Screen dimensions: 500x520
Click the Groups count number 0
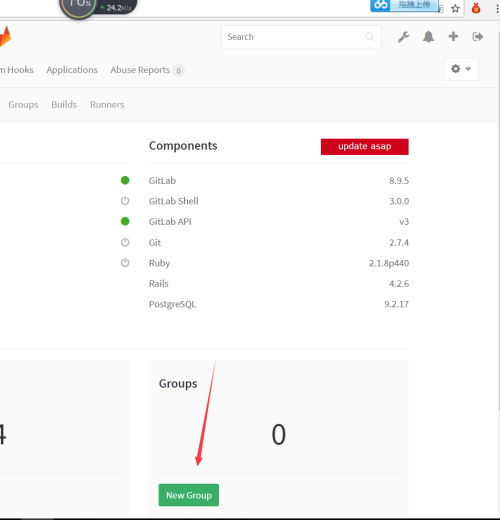[x=279, y=435]
